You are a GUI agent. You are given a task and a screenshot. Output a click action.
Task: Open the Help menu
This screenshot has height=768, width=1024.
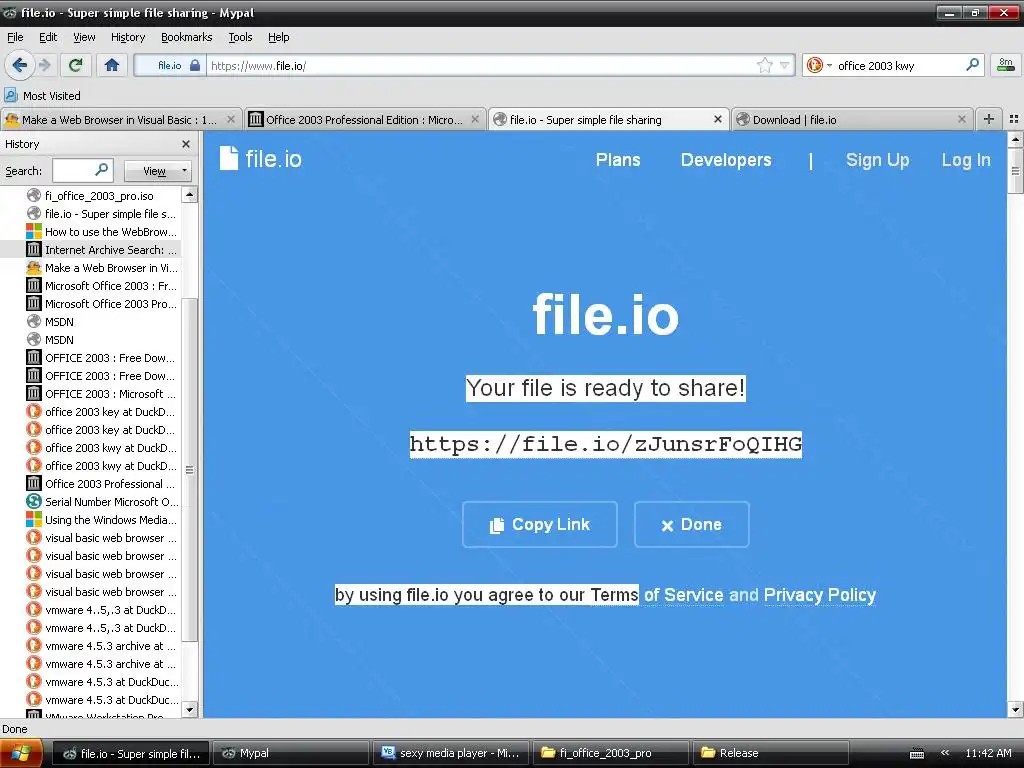click(278, 37)
